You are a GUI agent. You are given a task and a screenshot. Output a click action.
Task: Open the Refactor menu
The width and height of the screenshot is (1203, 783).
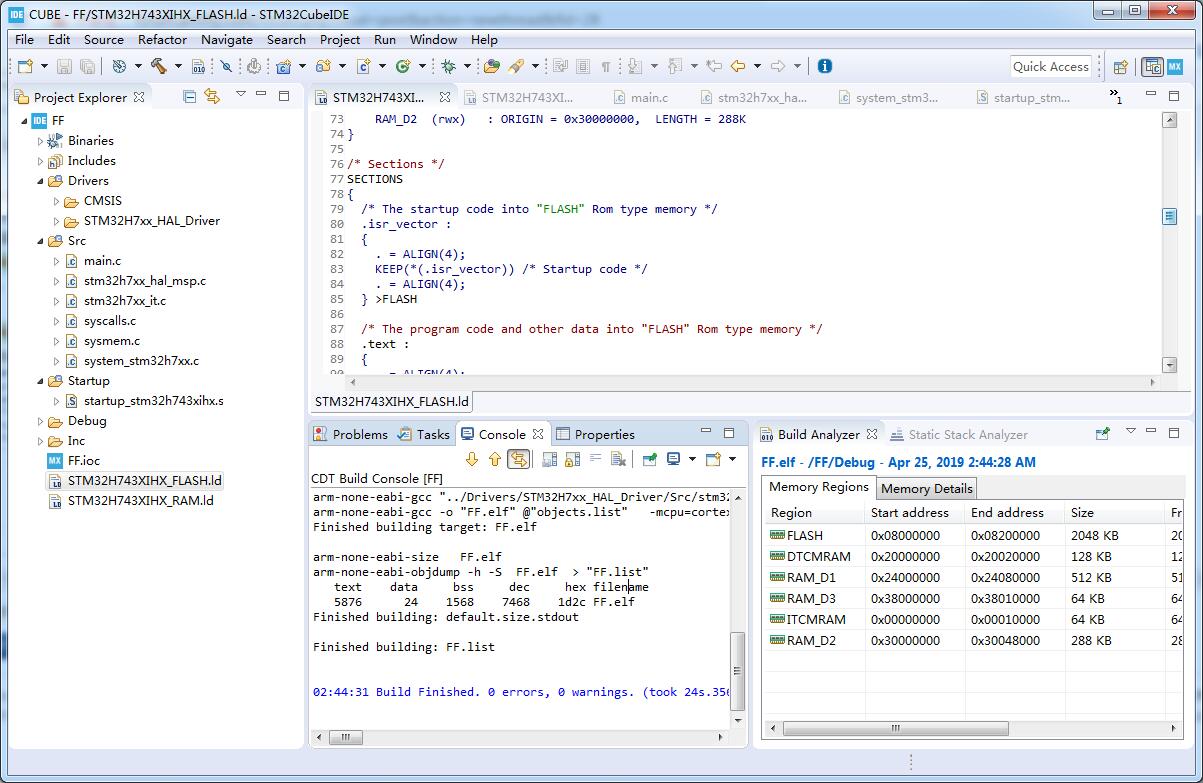[x=162, y=39]
